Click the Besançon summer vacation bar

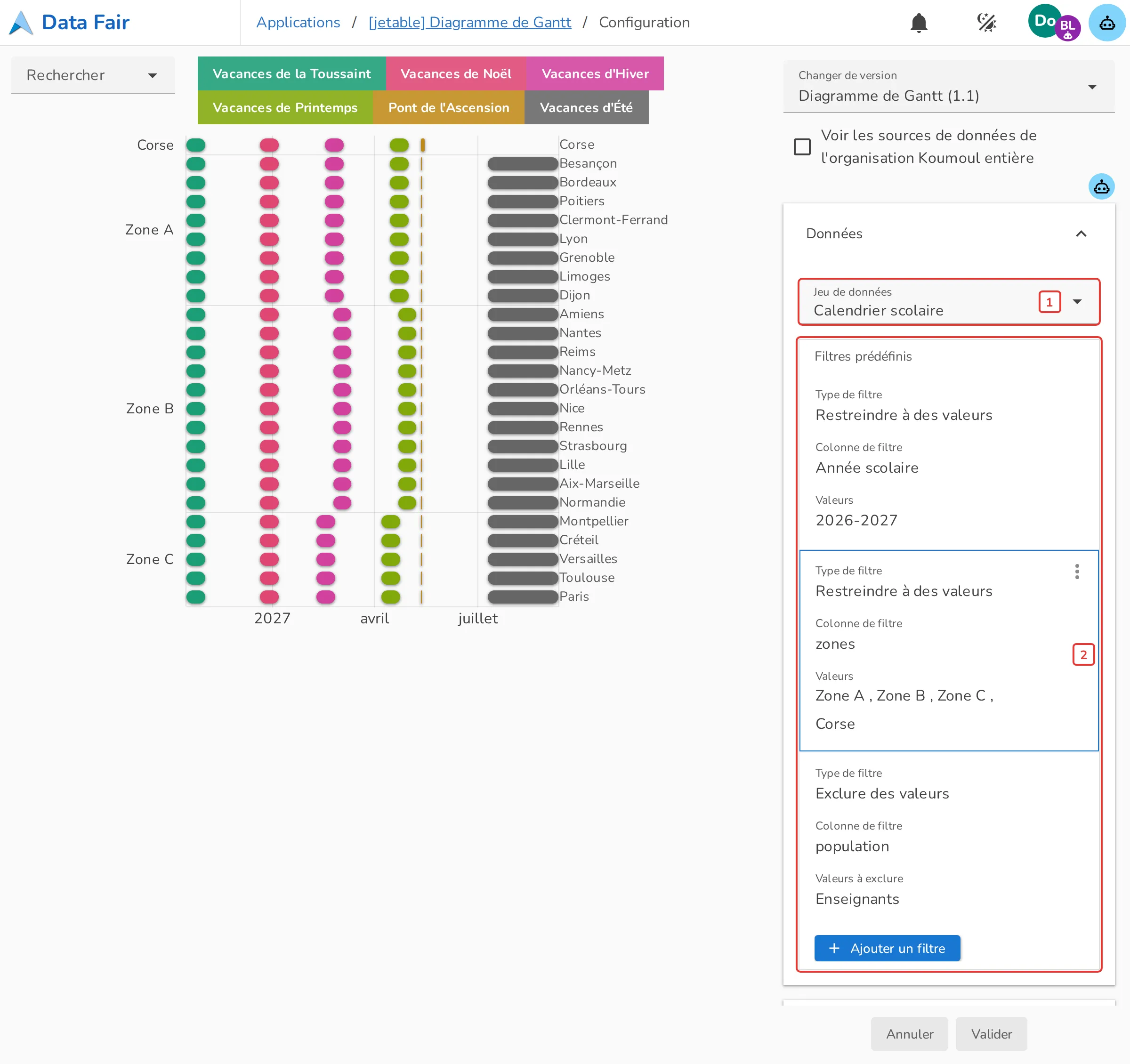(522, 164)
